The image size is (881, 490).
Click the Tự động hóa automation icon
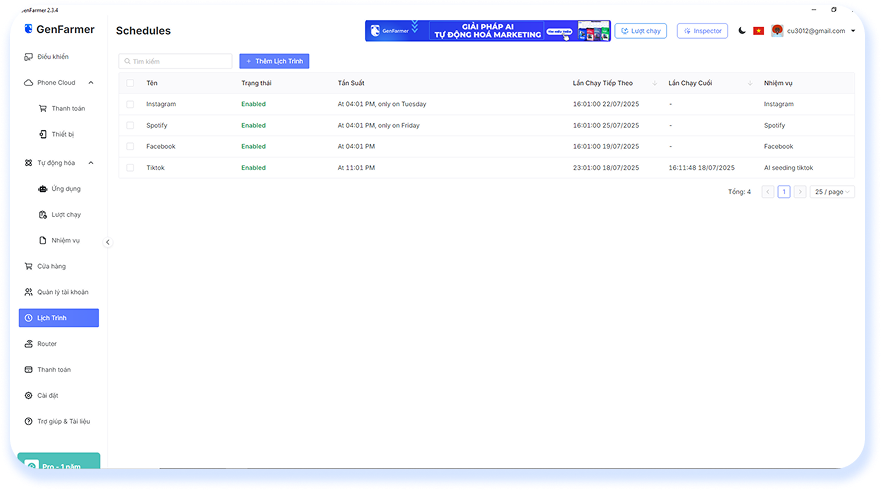pos(28,163)
